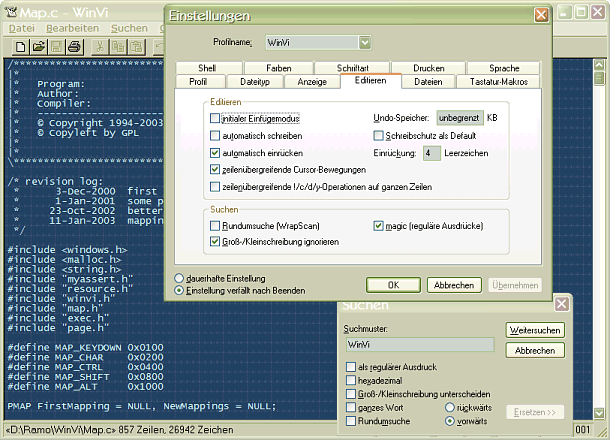Screen dimensions: 610x440
Task: Open the Datei menu
Action: coord(22,28)
